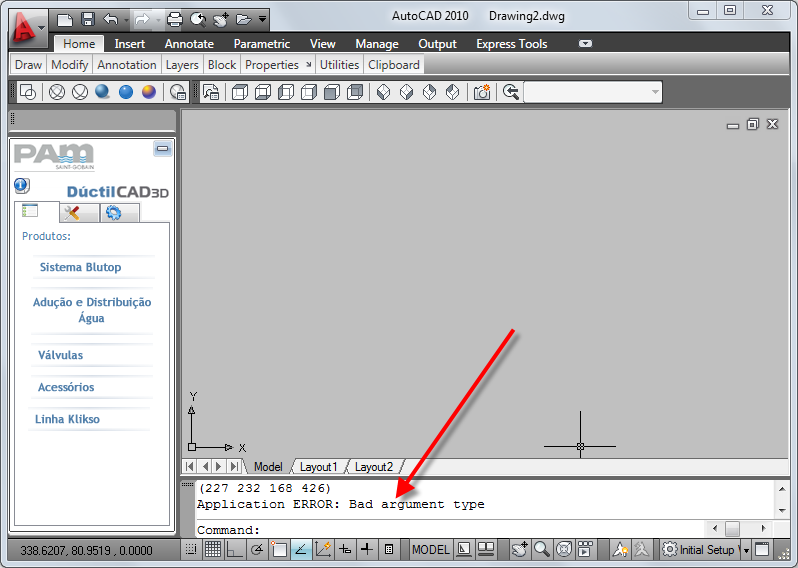Open the DúctilCAD3D tools tab with wrench icon
The height and width of the screenshot is (568, 798).
click(x=79, y=213)
